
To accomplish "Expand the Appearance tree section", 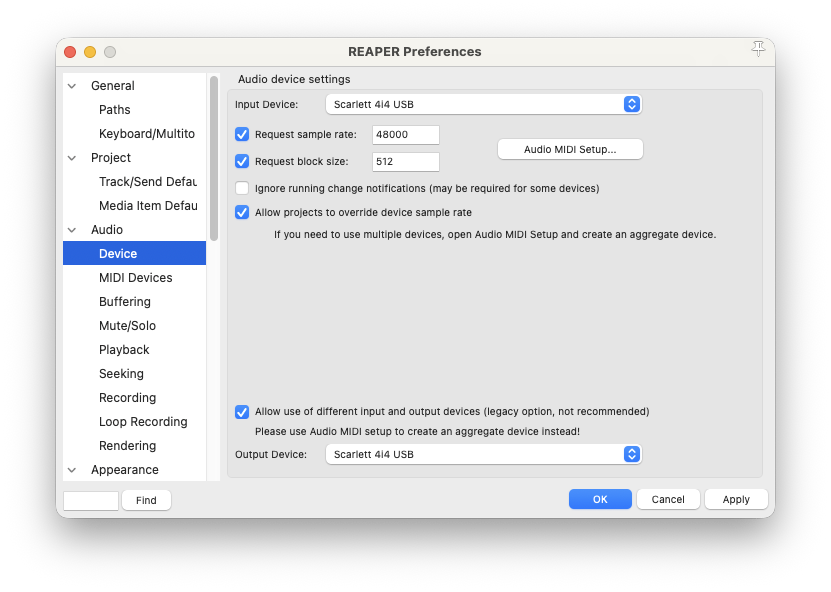I will coord(72,470).
